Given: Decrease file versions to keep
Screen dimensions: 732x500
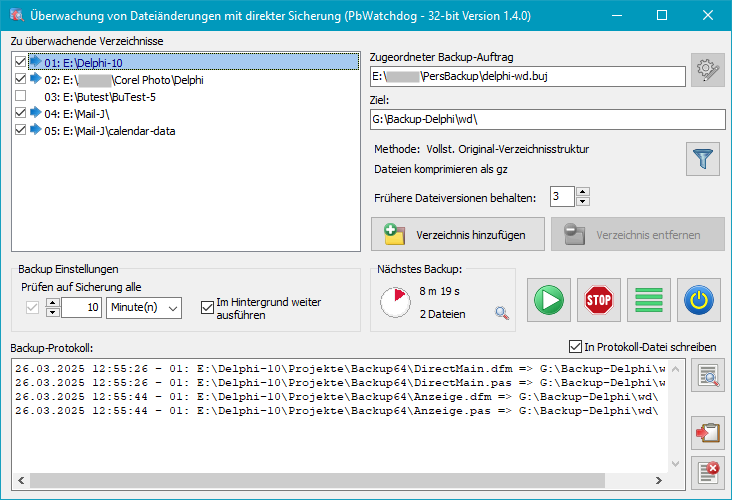Looking at the screenshot, I should click(x=583, y=201).
